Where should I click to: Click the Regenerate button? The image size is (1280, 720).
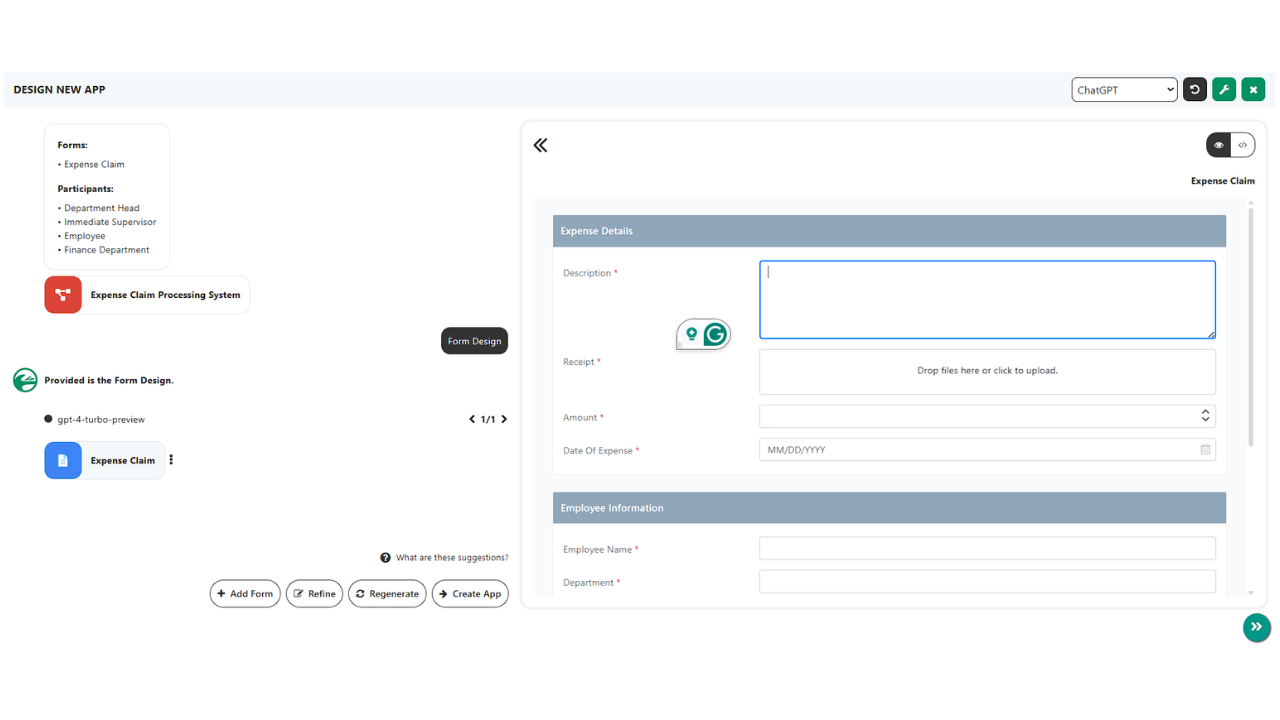coord(387,594)
